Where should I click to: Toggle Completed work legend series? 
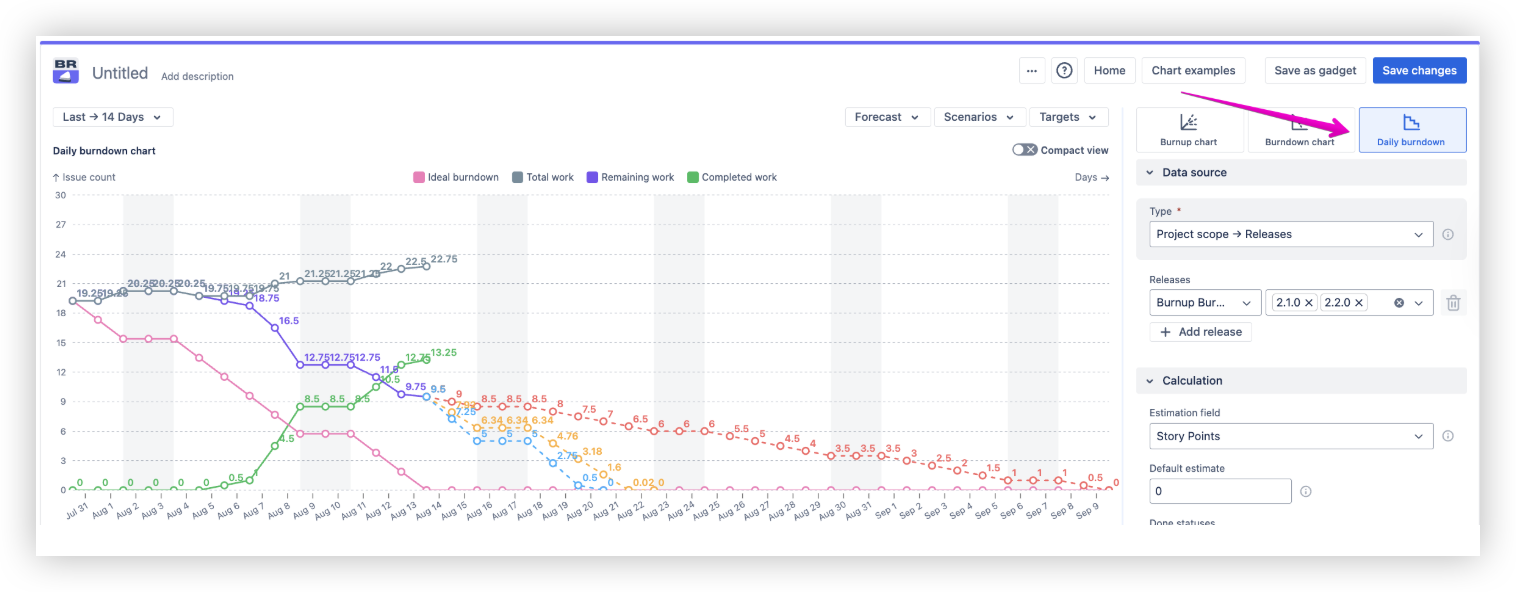point(732,177)
